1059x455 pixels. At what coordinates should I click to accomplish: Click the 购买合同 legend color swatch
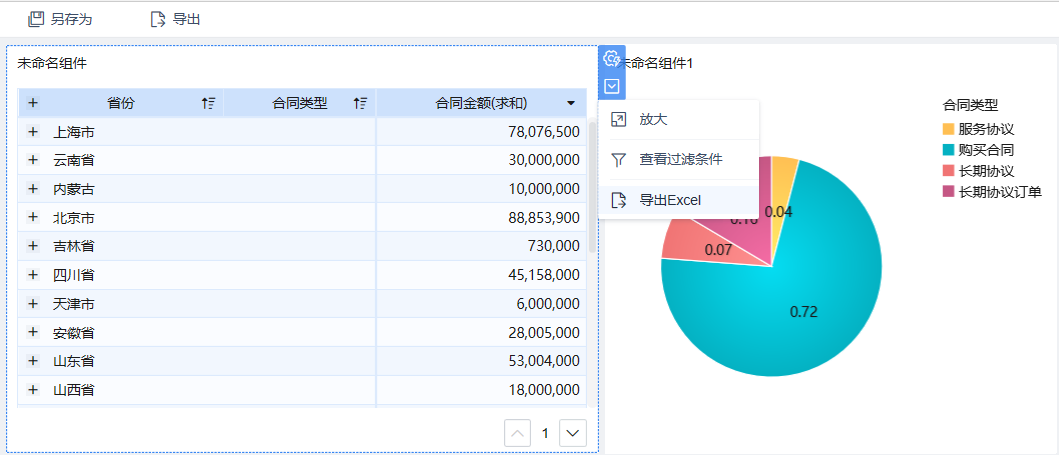point(948,150)
